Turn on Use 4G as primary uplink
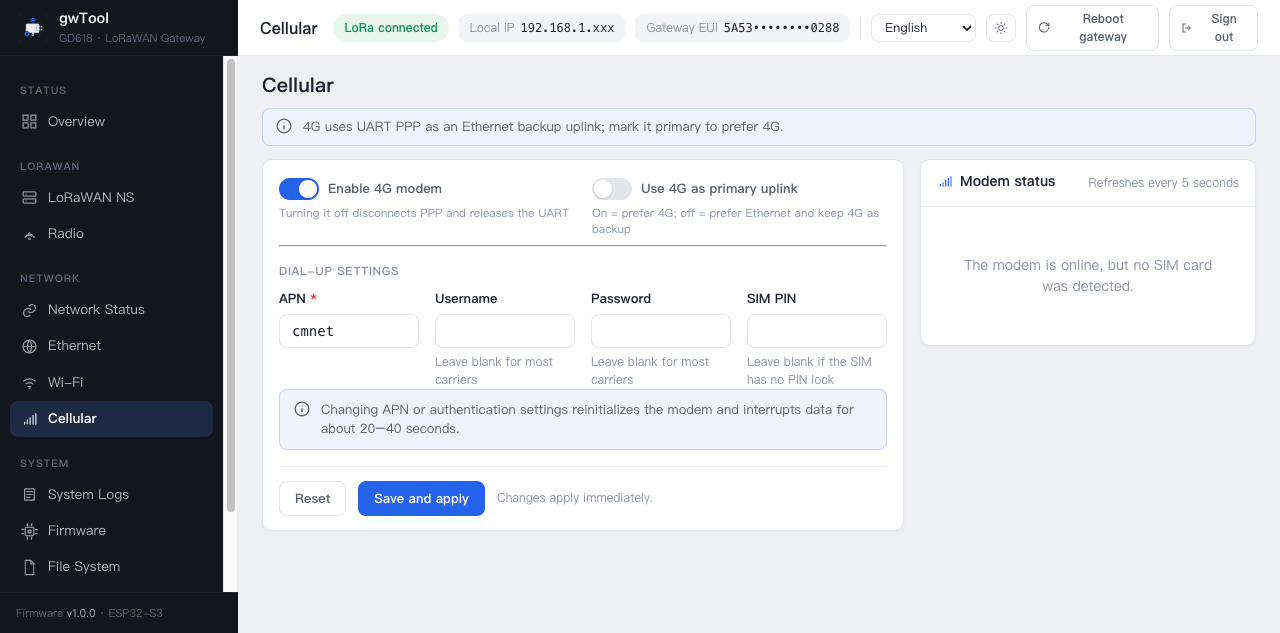 [x=612, y=188]
